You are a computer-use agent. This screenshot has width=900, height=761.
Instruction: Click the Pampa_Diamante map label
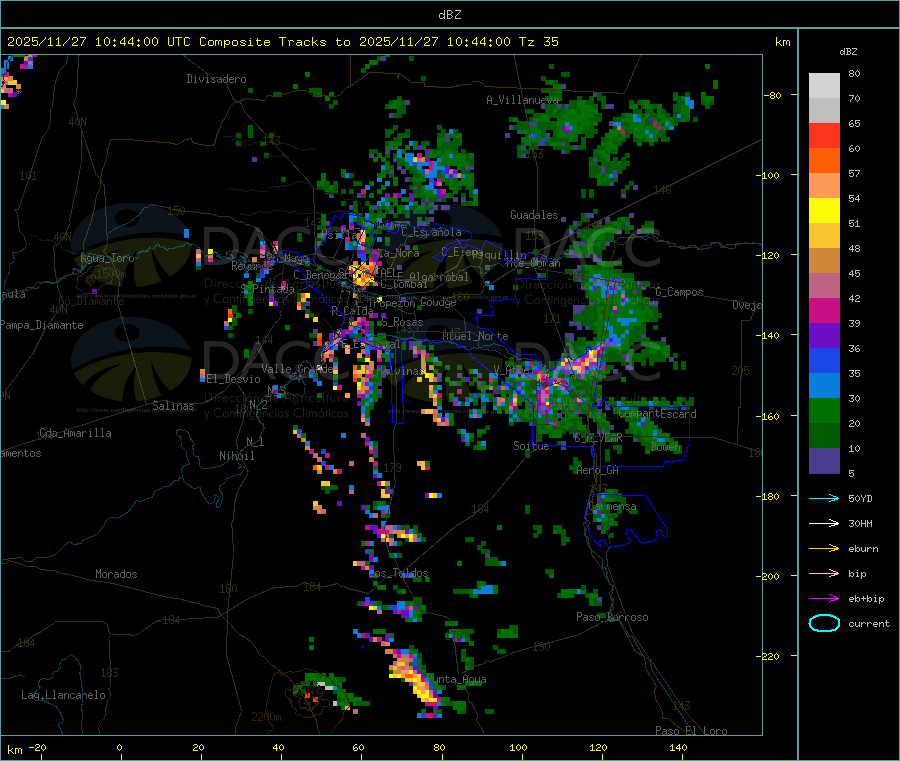point(41,325)
